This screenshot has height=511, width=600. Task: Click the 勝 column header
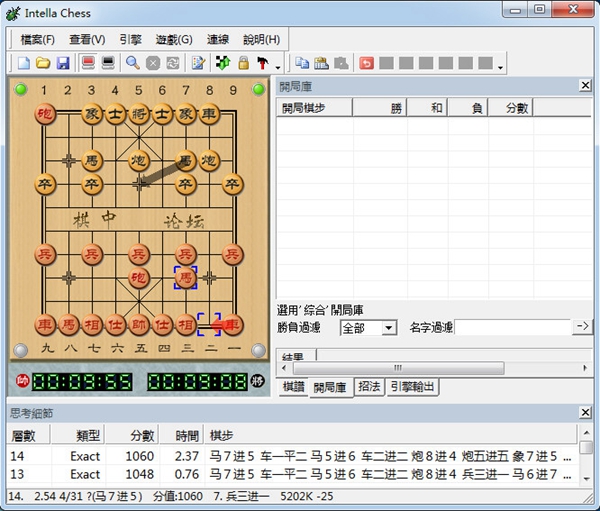tap(380, 108)
